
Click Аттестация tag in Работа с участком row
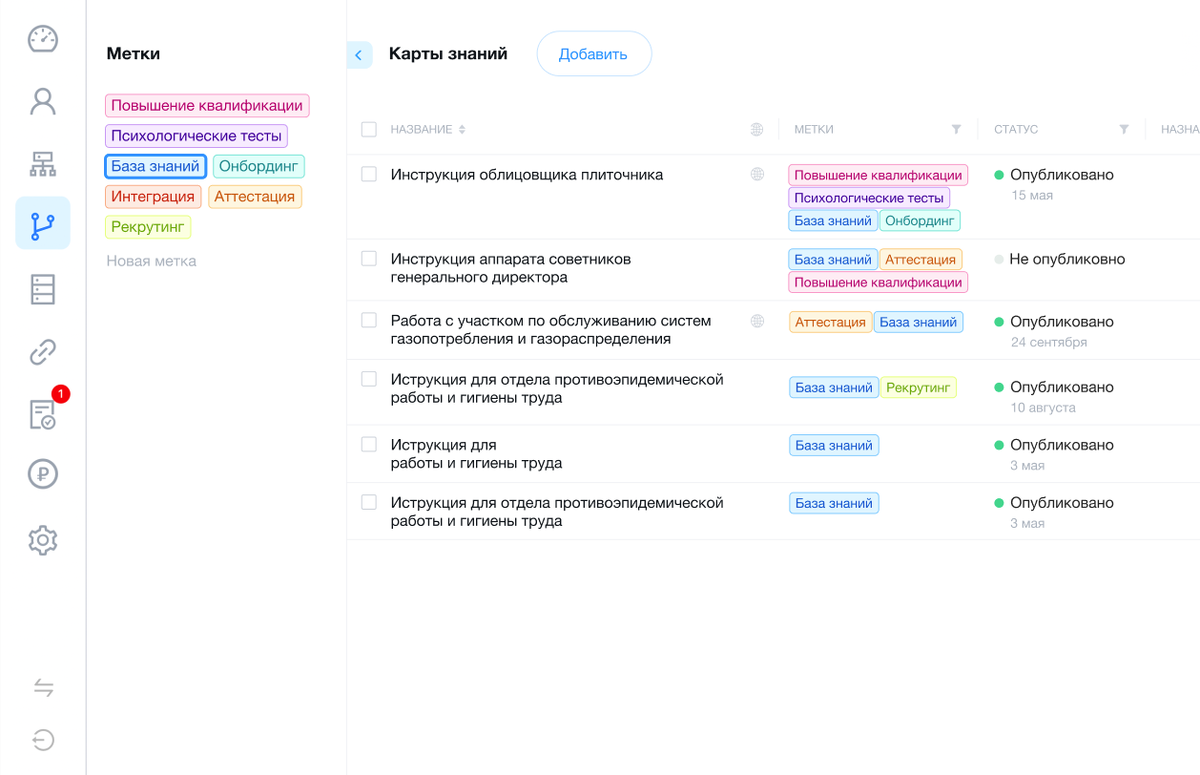click(x=830, y=322)
